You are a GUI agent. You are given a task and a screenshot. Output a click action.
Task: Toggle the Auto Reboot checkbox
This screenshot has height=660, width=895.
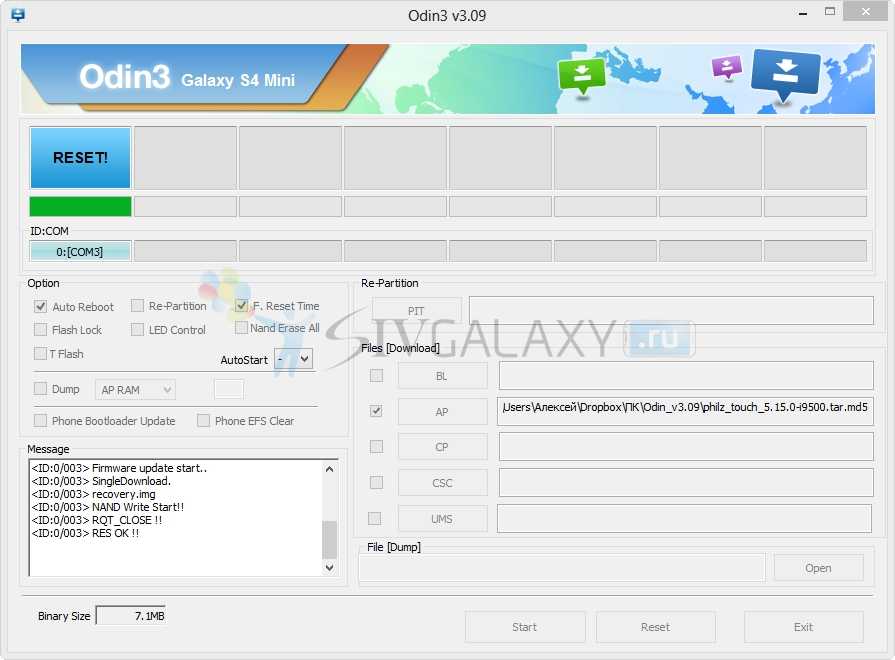(x=41, y=307)
